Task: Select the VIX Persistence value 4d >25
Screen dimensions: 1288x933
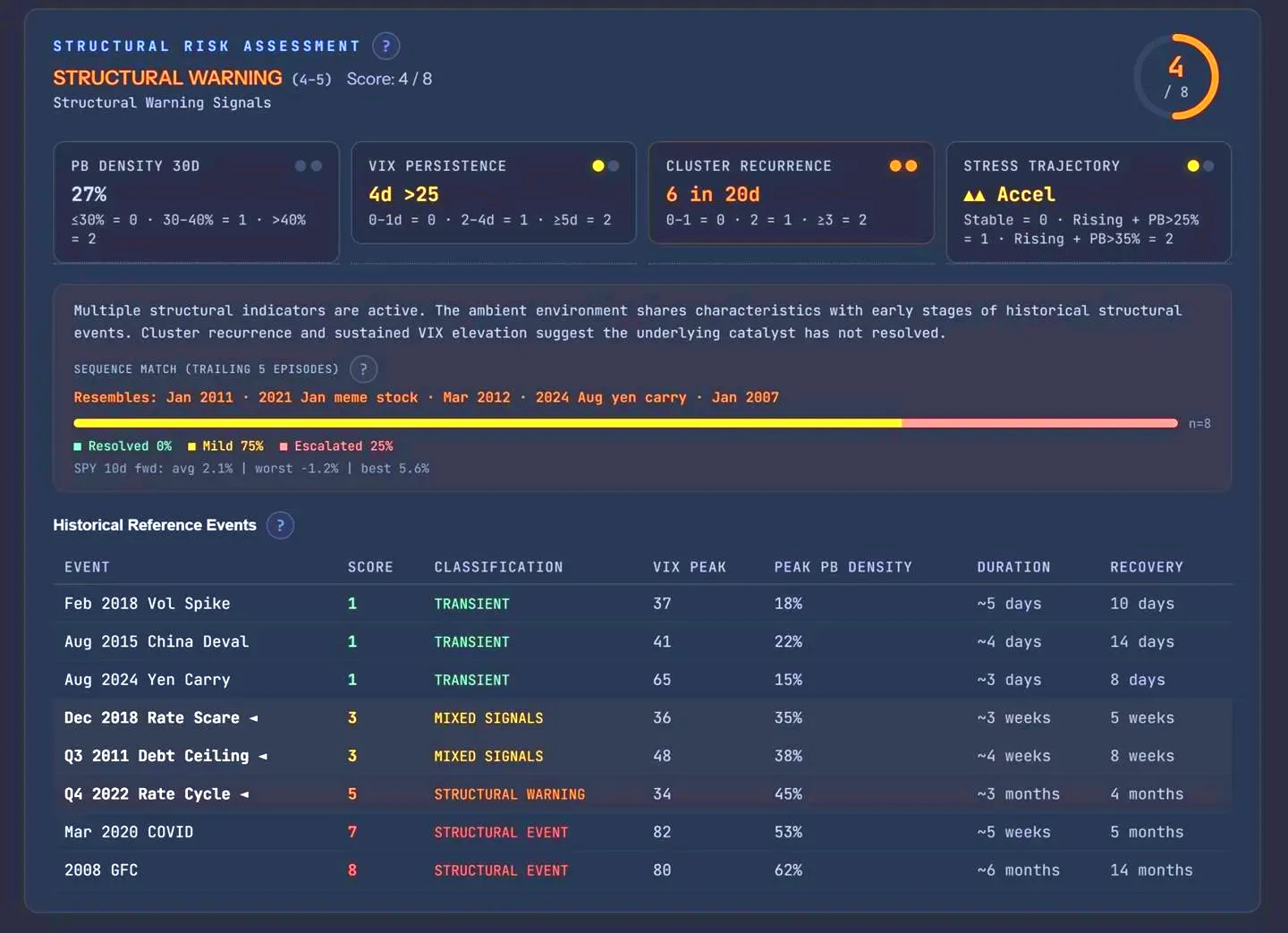Action: coord(403,194)
